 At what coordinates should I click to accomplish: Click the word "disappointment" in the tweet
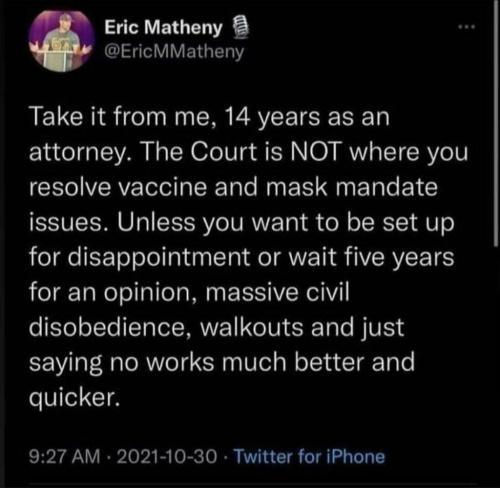(x=159, y=257)
